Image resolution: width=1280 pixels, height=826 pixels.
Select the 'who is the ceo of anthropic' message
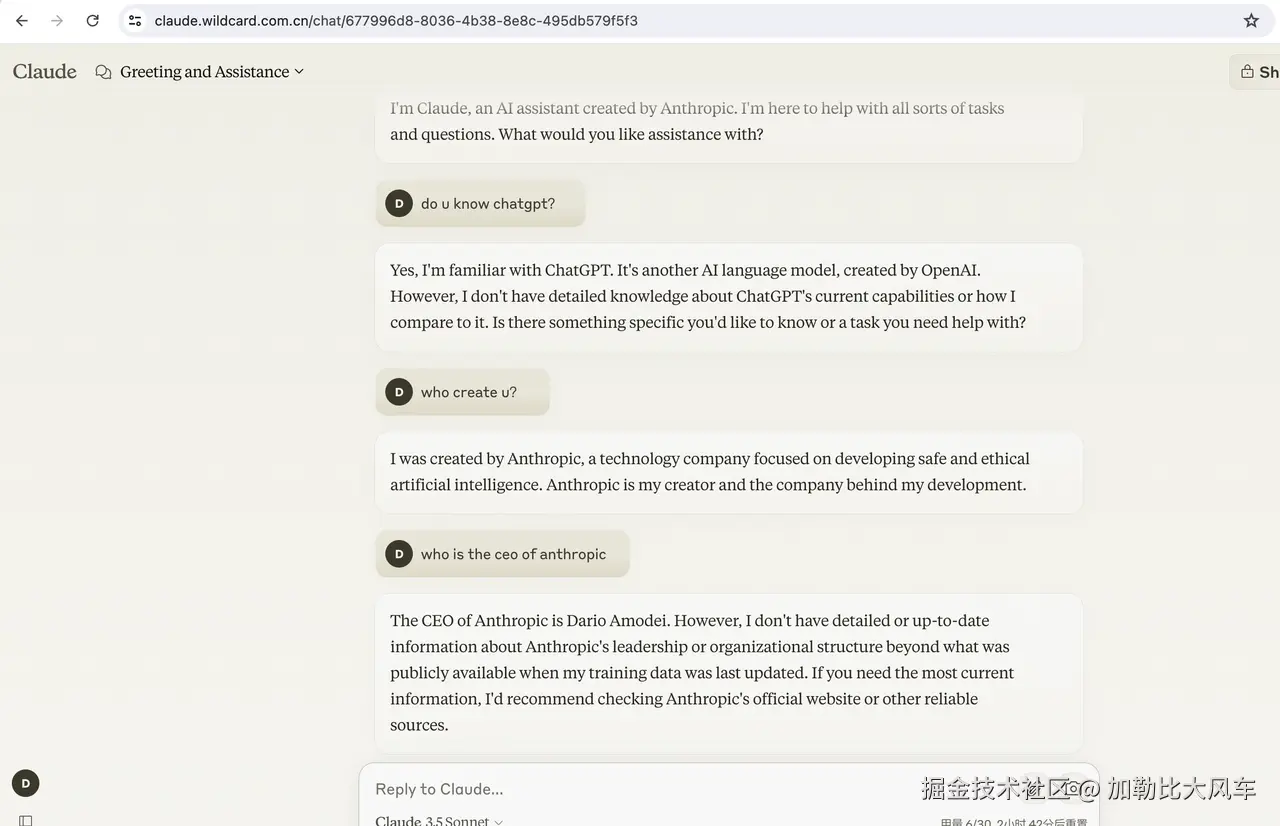[502, 554]
